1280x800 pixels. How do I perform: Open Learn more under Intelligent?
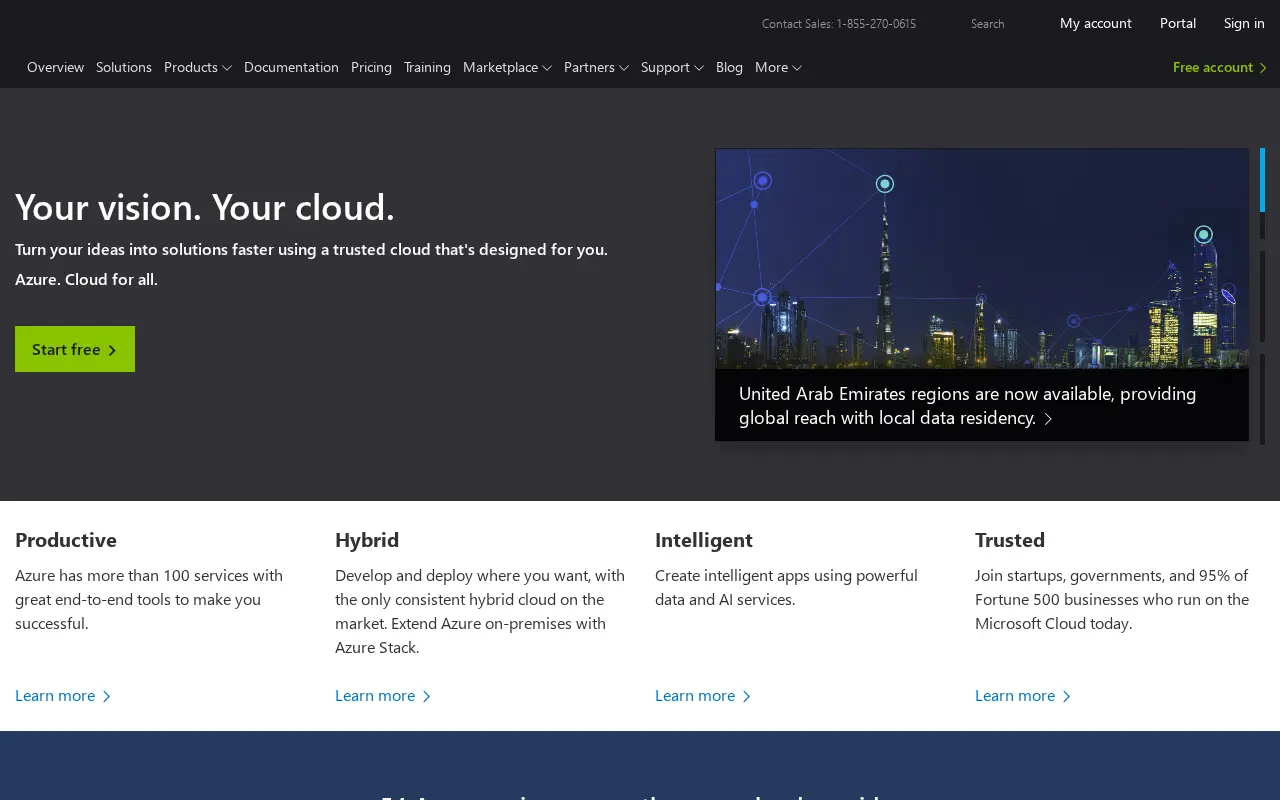pyautogui.click(x=703, y=696)
